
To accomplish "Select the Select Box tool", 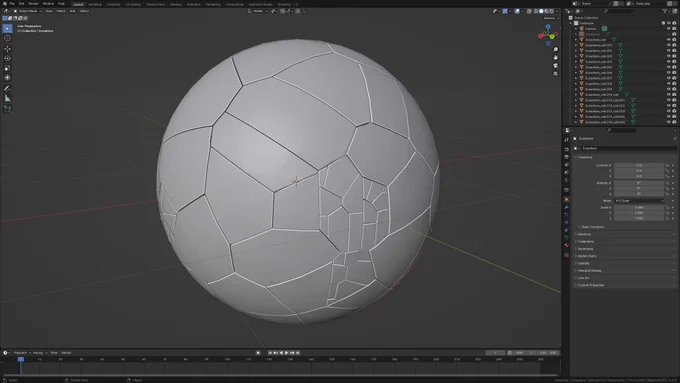I will coord(7,29).
